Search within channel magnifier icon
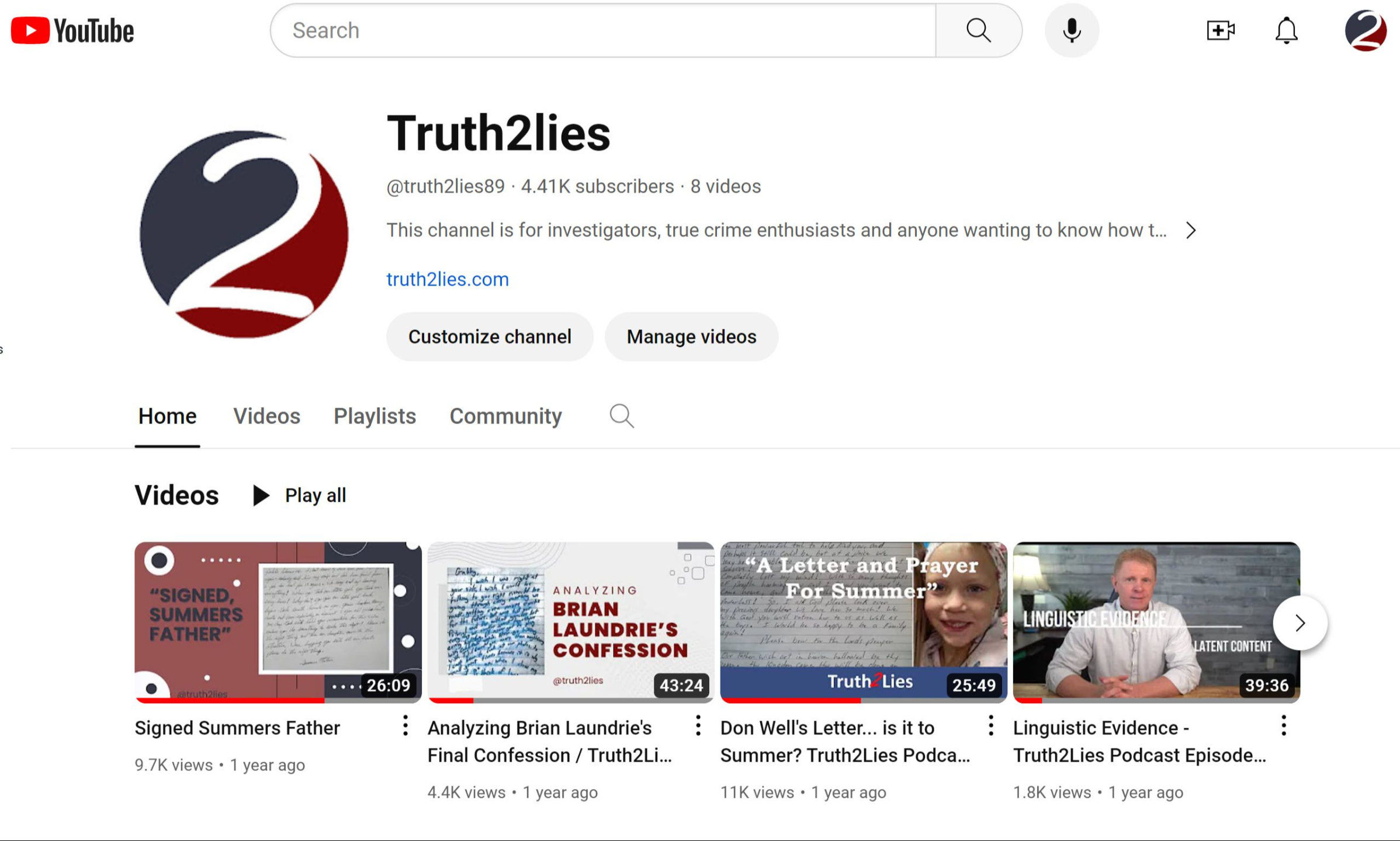The image size is (1400, 841). pos(621,416)
